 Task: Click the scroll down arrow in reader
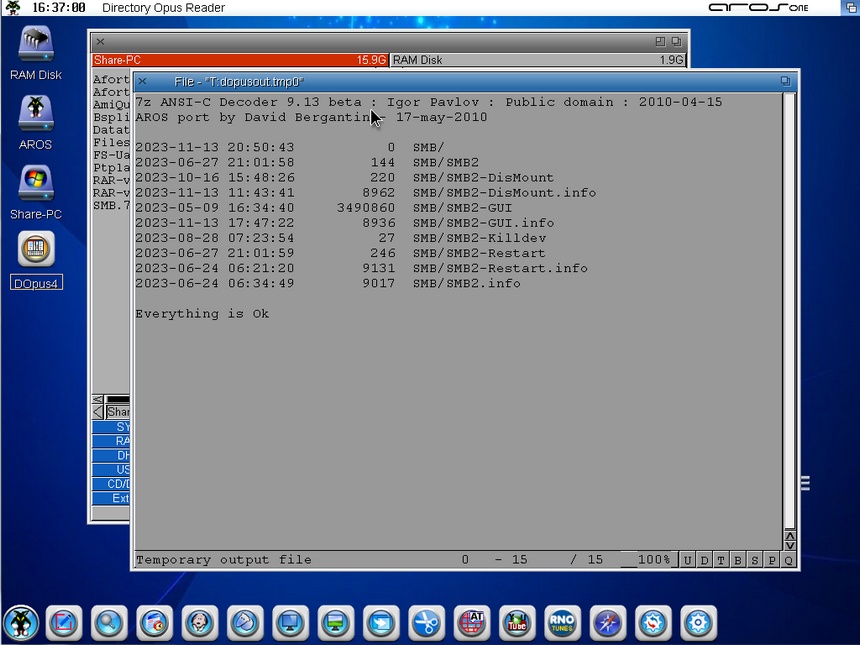pyautogui.click(x=790, y=545)
